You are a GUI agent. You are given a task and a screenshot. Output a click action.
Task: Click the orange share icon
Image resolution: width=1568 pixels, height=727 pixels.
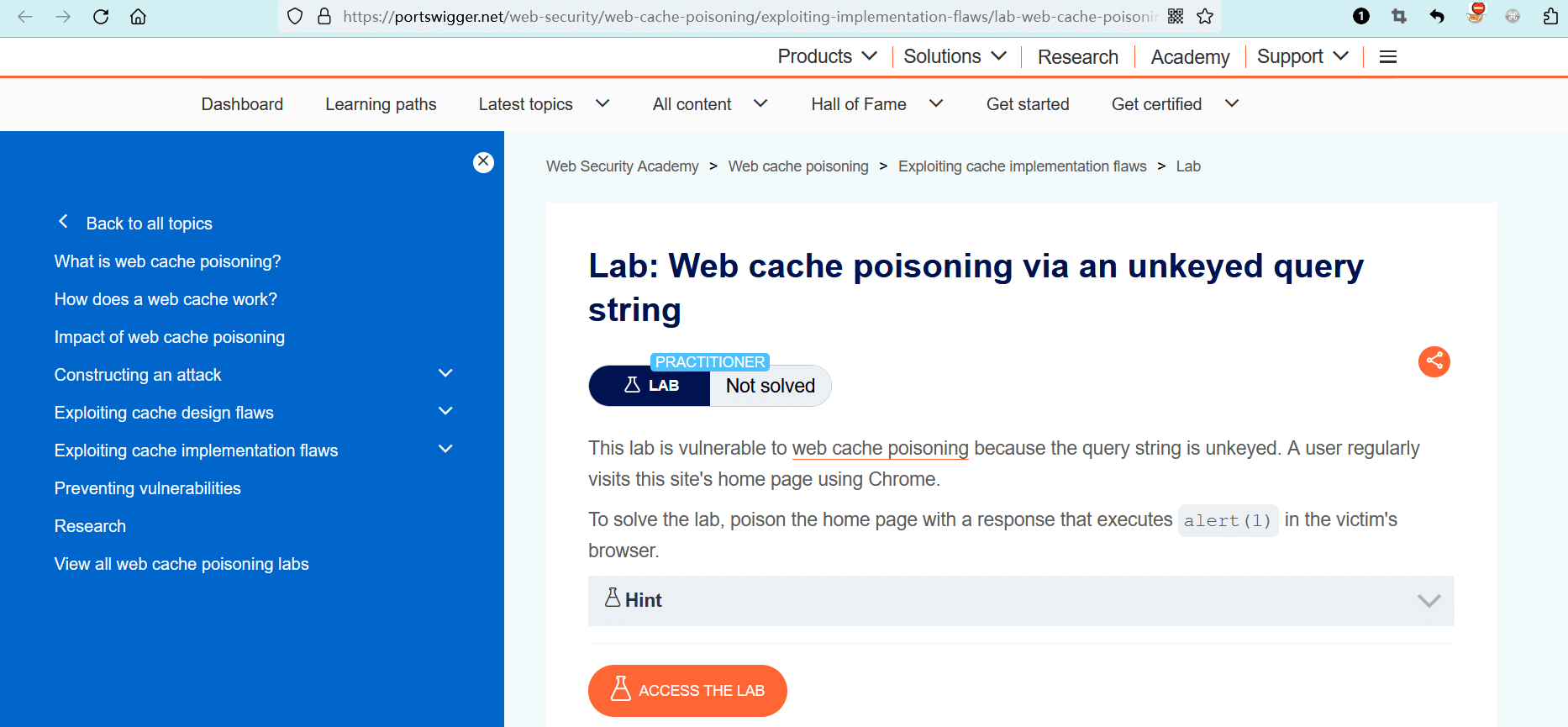(1434, 361)
